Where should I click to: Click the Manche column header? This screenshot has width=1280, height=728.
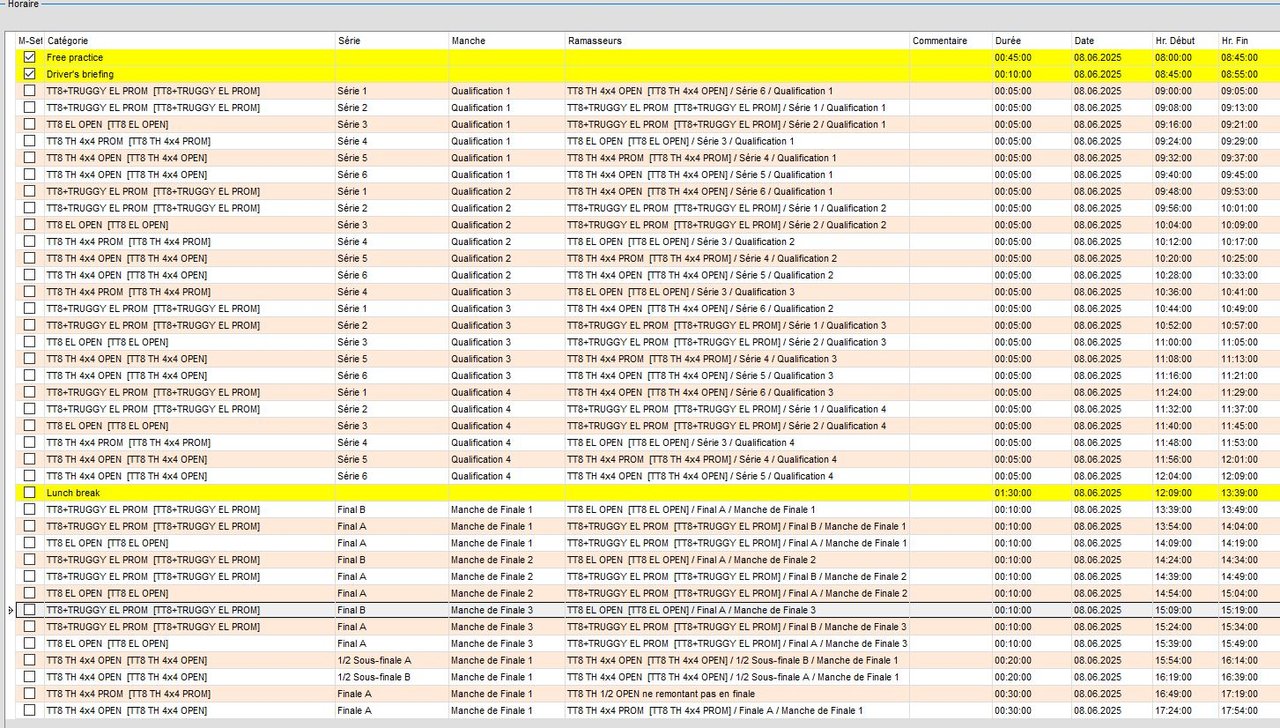tap(506, 41)
